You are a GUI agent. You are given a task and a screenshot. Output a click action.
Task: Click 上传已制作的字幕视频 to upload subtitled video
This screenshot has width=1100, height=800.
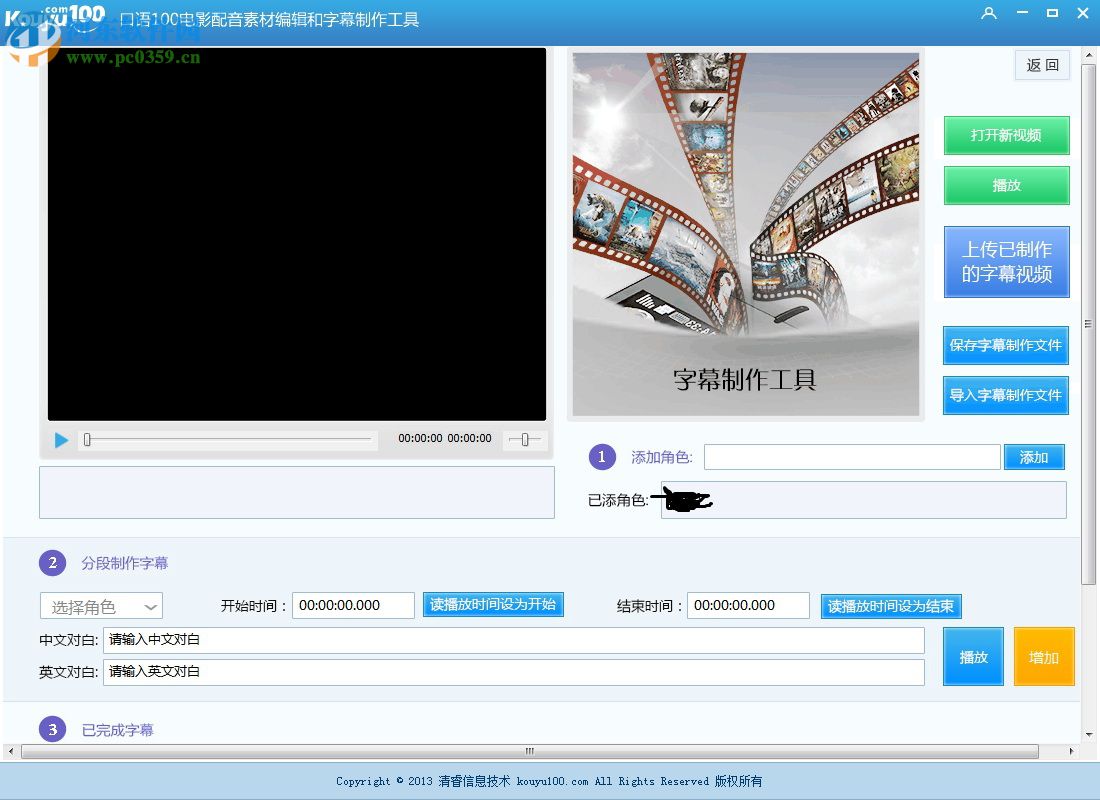pyautogui.click(x=1006, y=261)
